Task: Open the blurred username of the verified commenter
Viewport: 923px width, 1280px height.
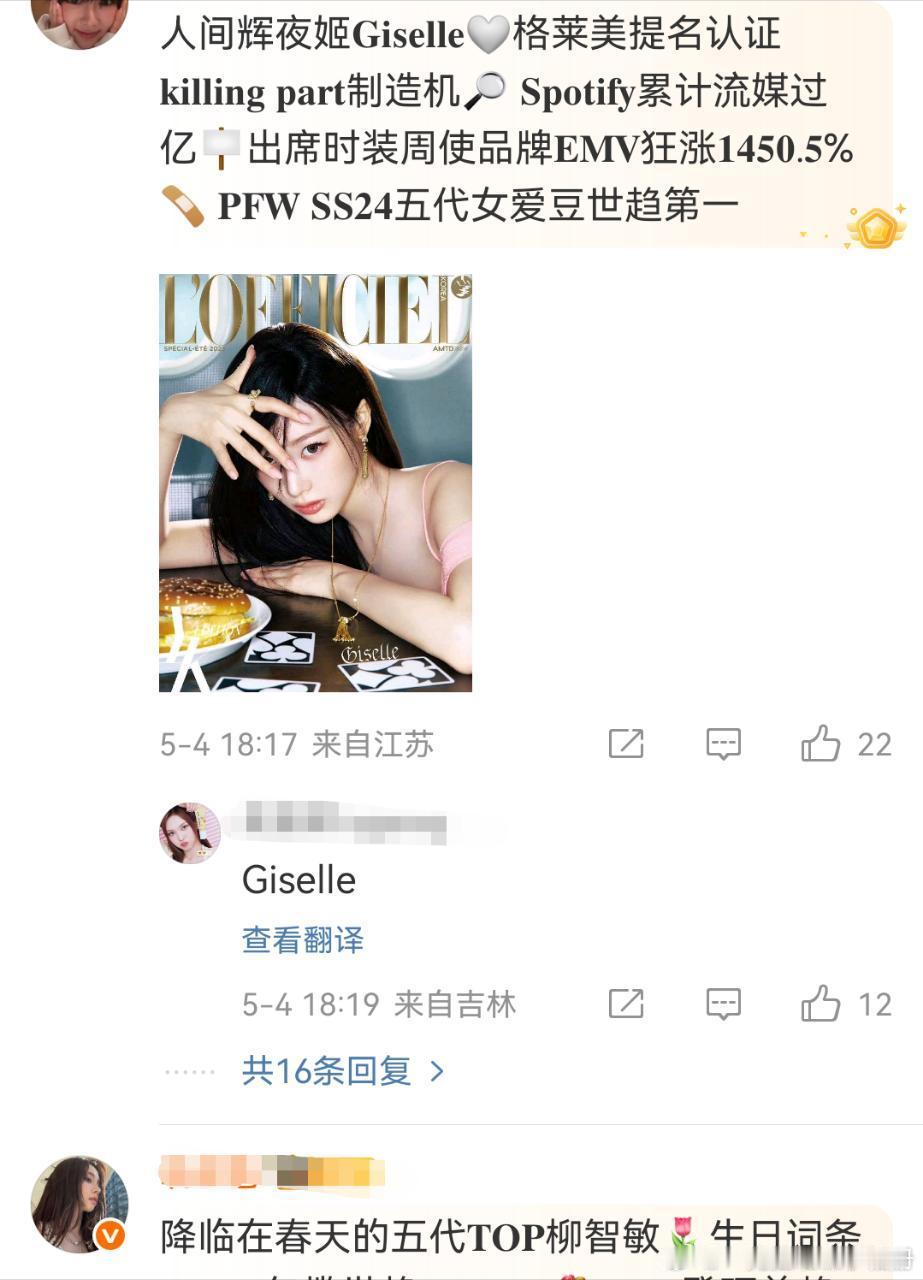Action: pyautogui.click(x=272, y=1171)
